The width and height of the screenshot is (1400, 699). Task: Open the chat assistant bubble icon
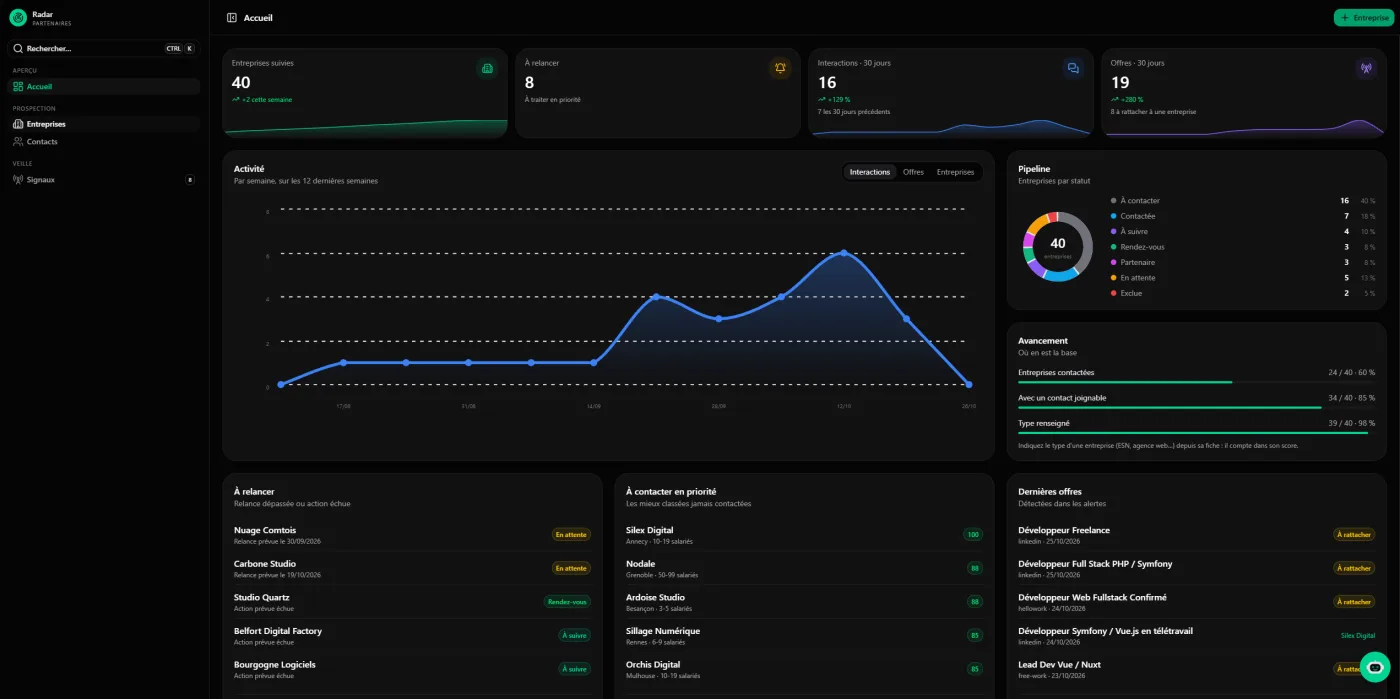click(1375, 667)
